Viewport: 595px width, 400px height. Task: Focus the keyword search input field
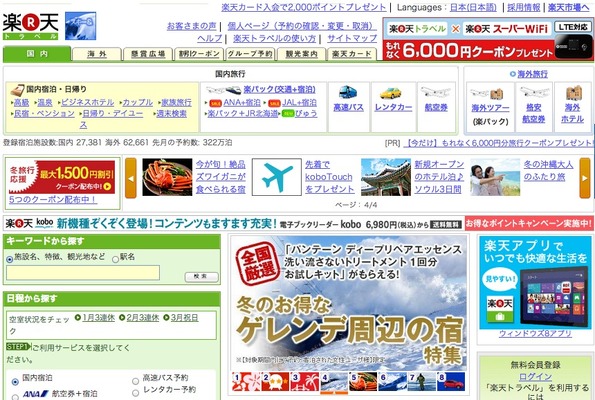[x=83, y=272]
